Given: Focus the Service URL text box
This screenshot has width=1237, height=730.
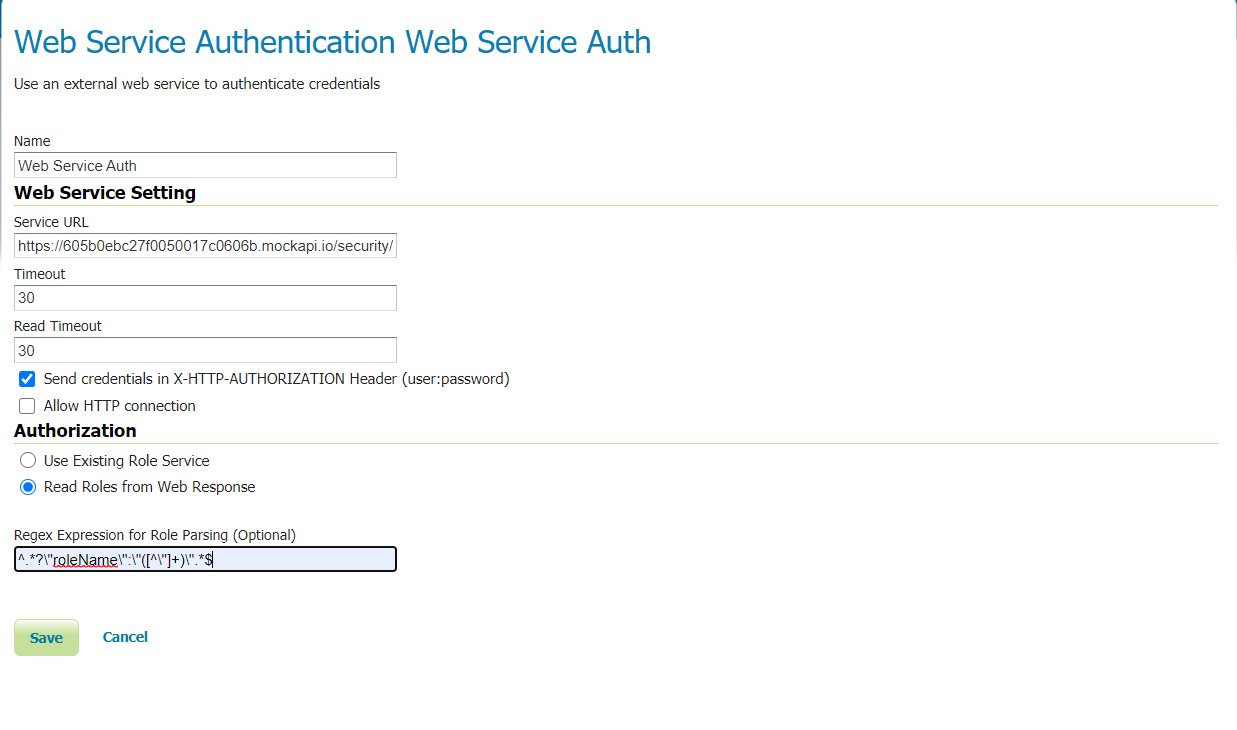Looking at the screenshot, I should click(x=205, y=245).
